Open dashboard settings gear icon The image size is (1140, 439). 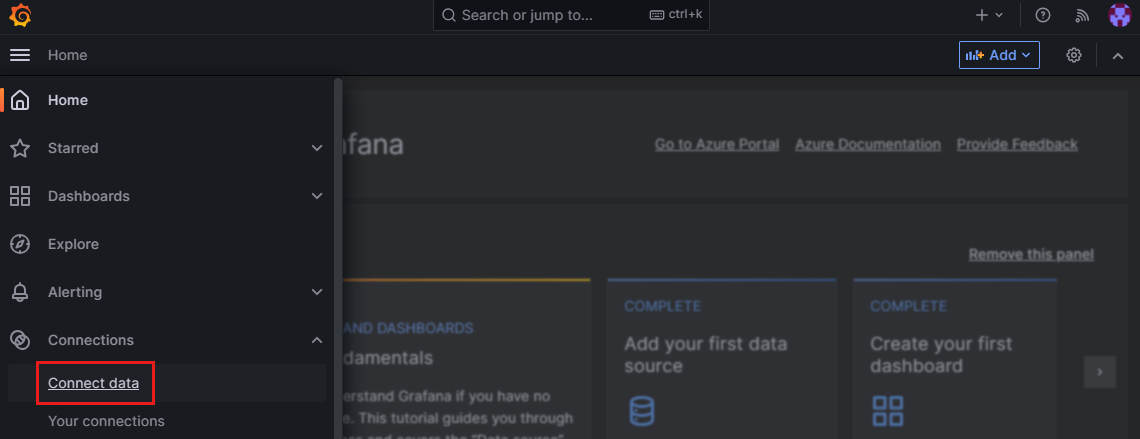tap(1074, 55)
